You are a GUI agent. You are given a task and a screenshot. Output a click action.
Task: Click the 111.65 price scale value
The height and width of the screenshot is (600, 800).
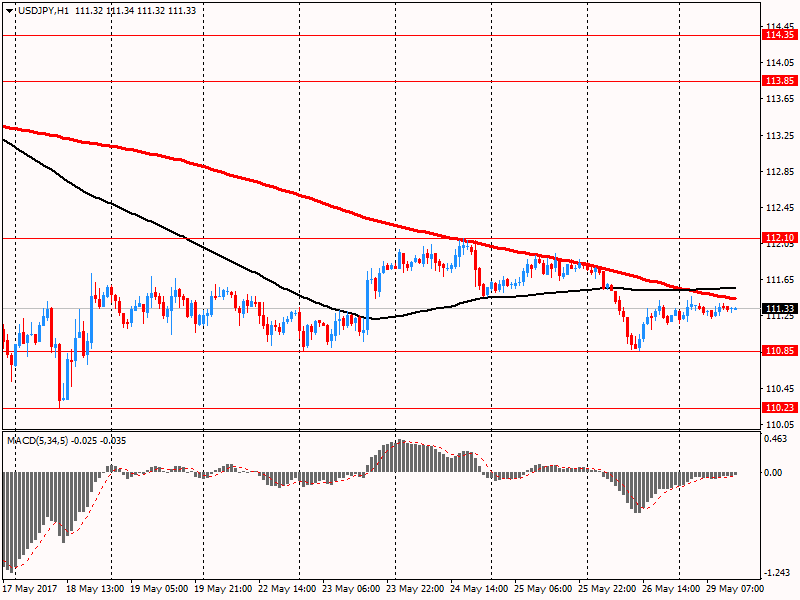780,280
